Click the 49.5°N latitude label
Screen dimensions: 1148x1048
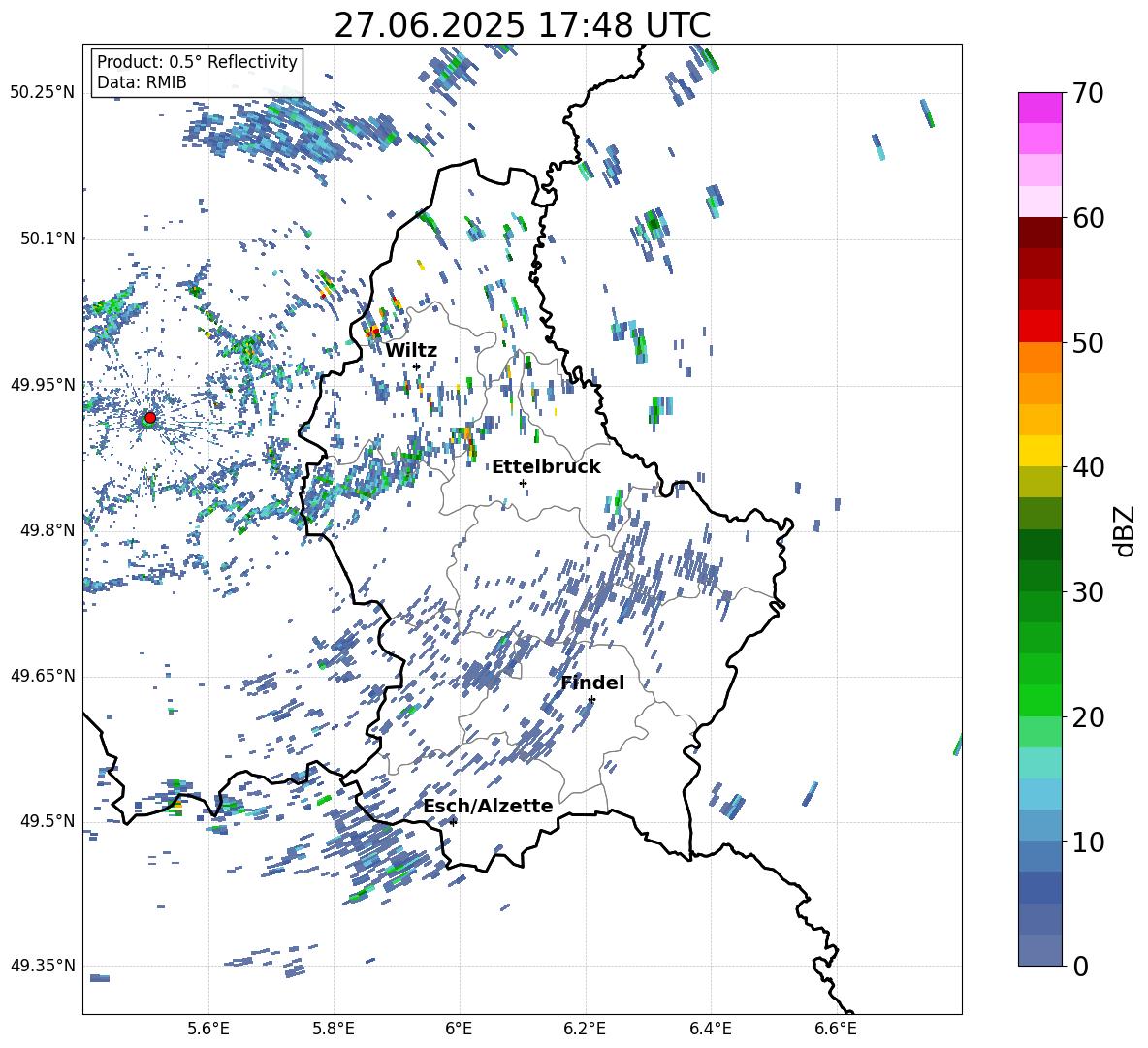click(x=48, y=820)
